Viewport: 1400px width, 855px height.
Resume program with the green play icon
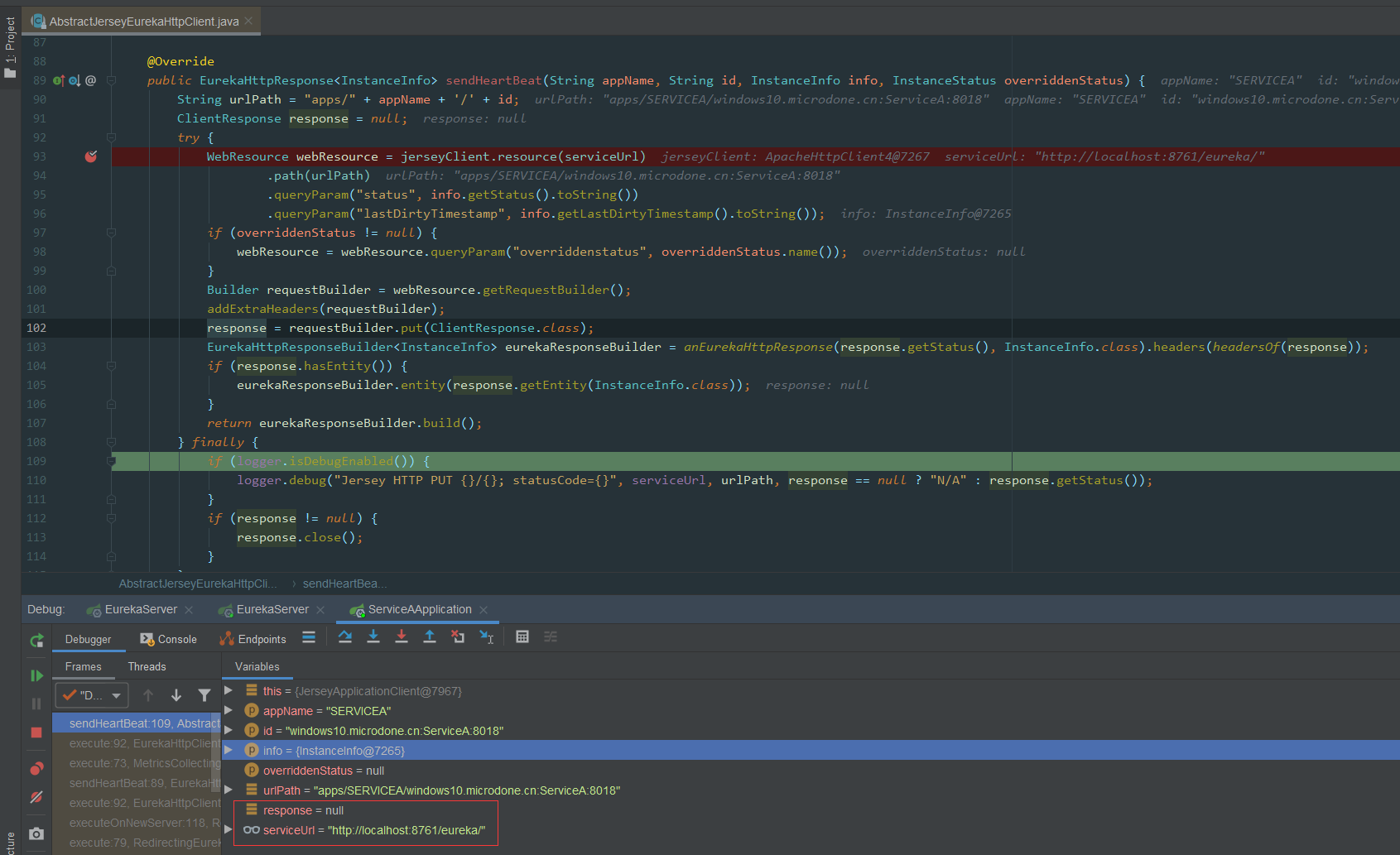click(36, 675)
